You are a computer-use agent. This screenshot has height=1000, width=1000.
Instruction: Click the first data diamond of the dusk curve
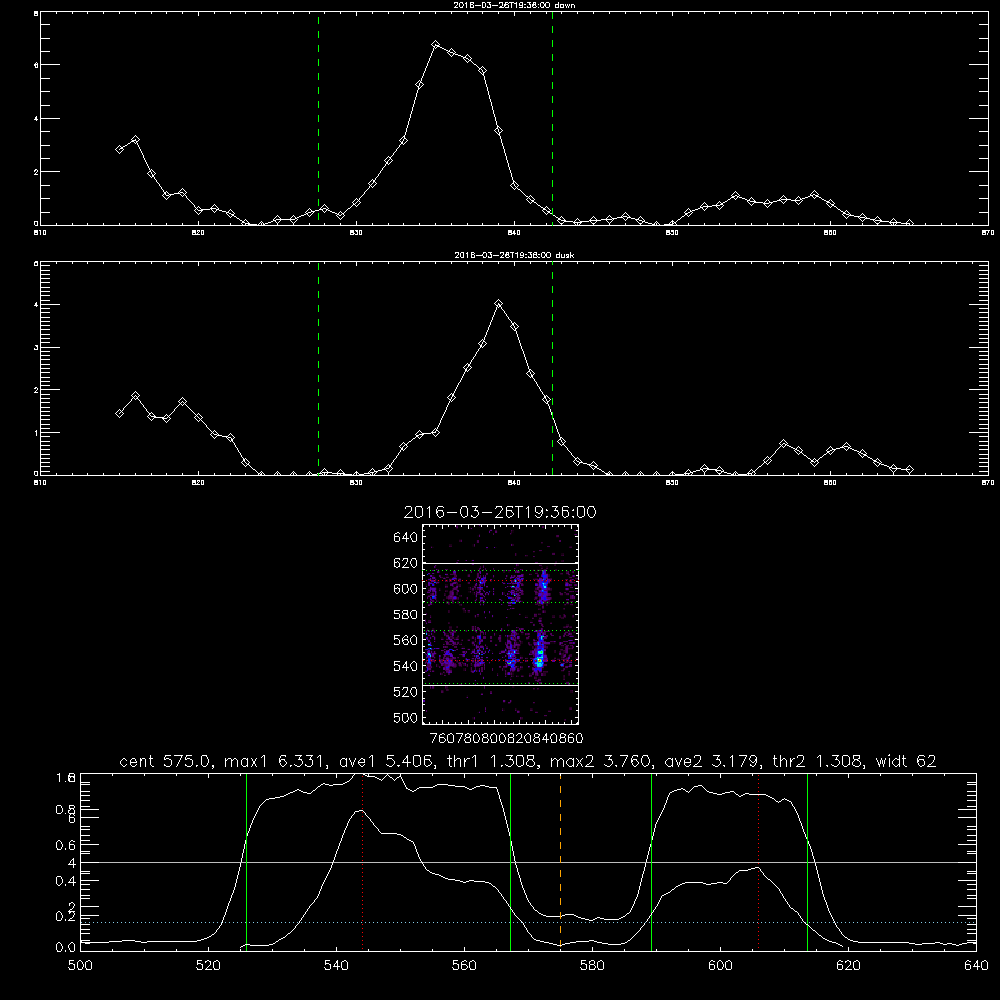click(x=119, y=413)
